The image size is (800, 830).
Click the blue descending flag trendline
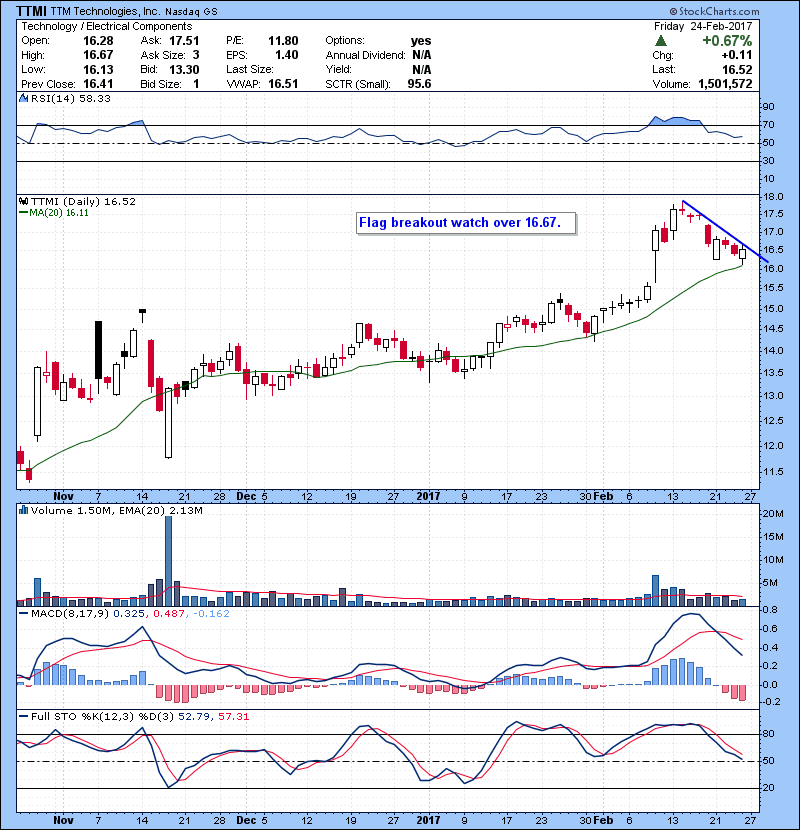[x=725, y=231]
